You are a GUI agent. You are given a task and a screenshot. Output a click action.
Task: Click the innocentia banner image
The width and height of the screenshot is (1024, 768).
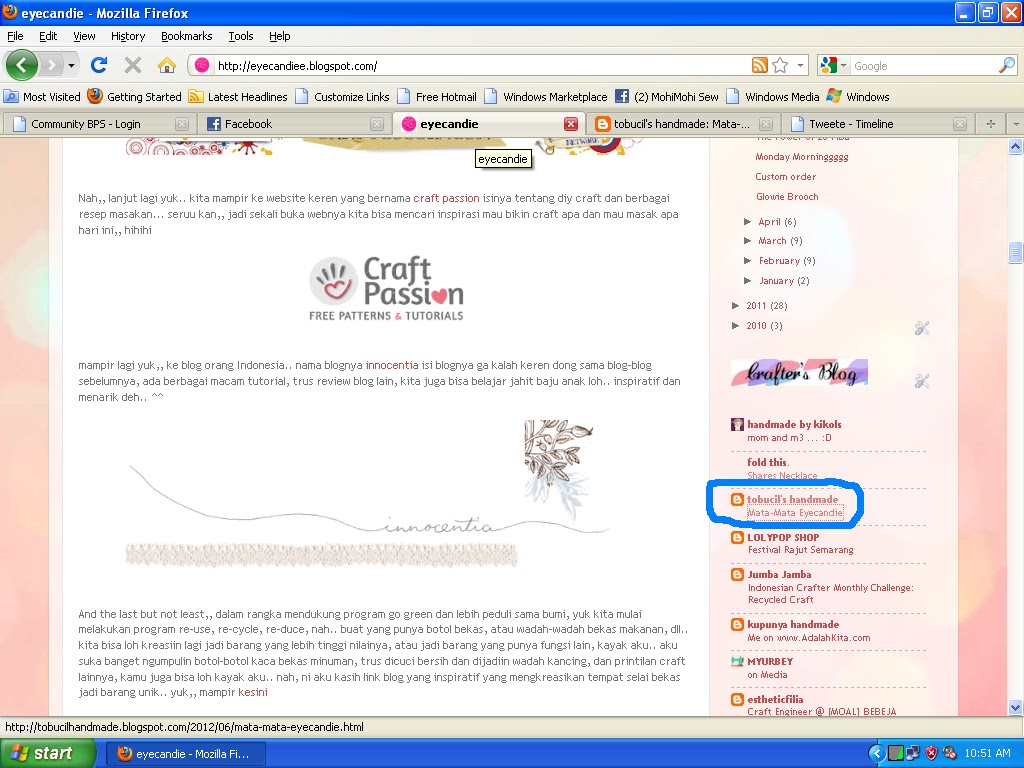point(366,493)
